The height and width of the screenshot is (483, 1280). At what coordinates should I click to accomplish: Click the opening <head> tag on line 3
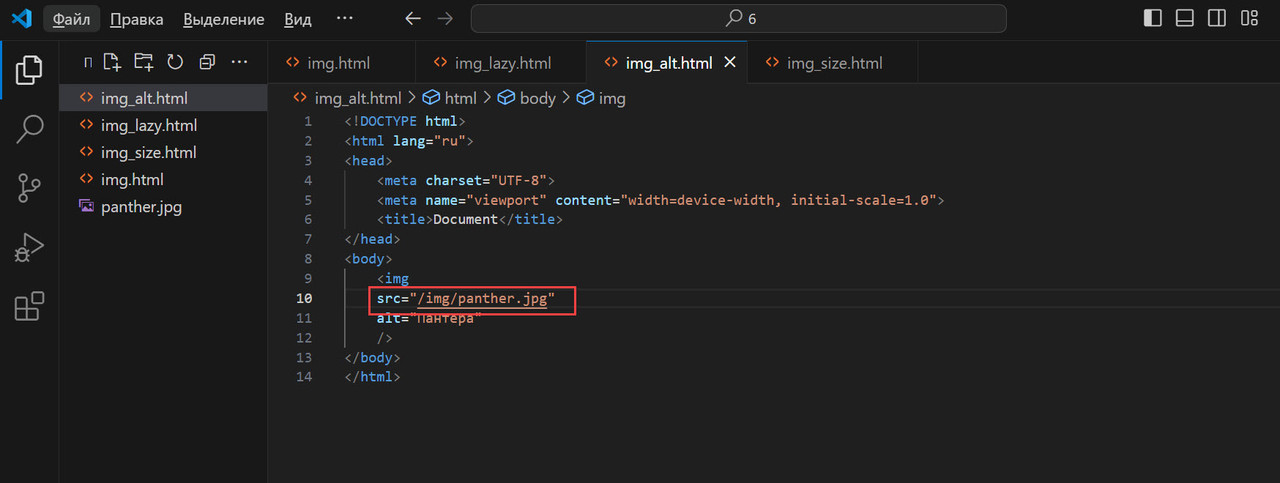369,160
